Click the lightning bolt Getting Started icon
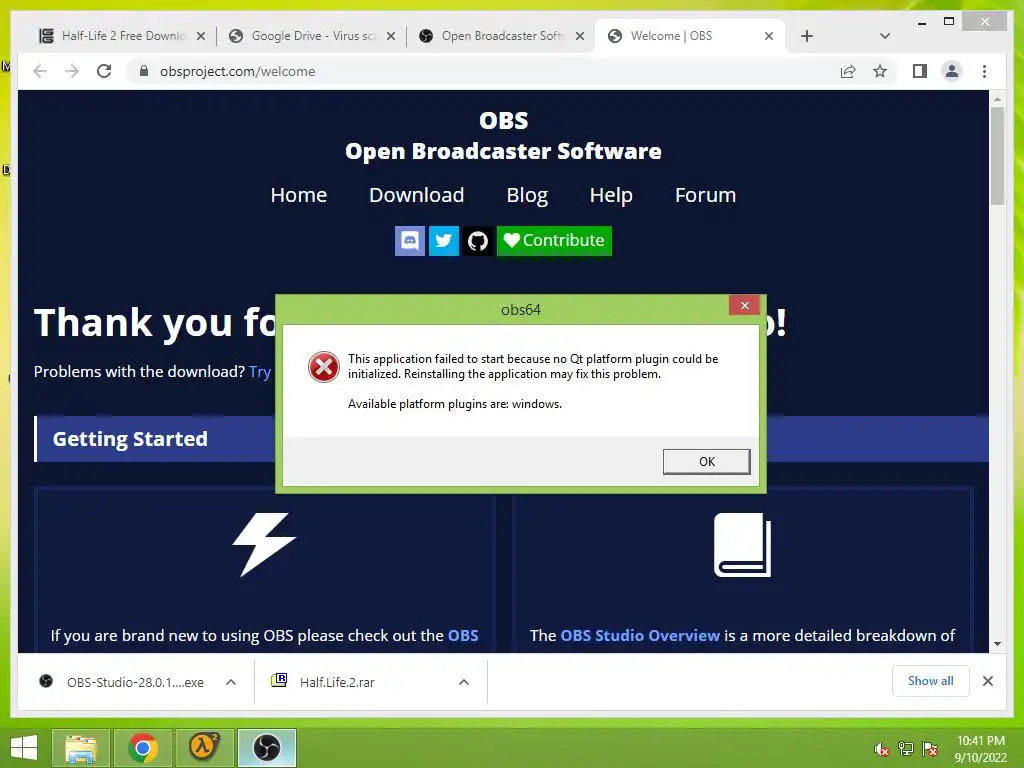Screen dimensions: 1024x768 264,544
